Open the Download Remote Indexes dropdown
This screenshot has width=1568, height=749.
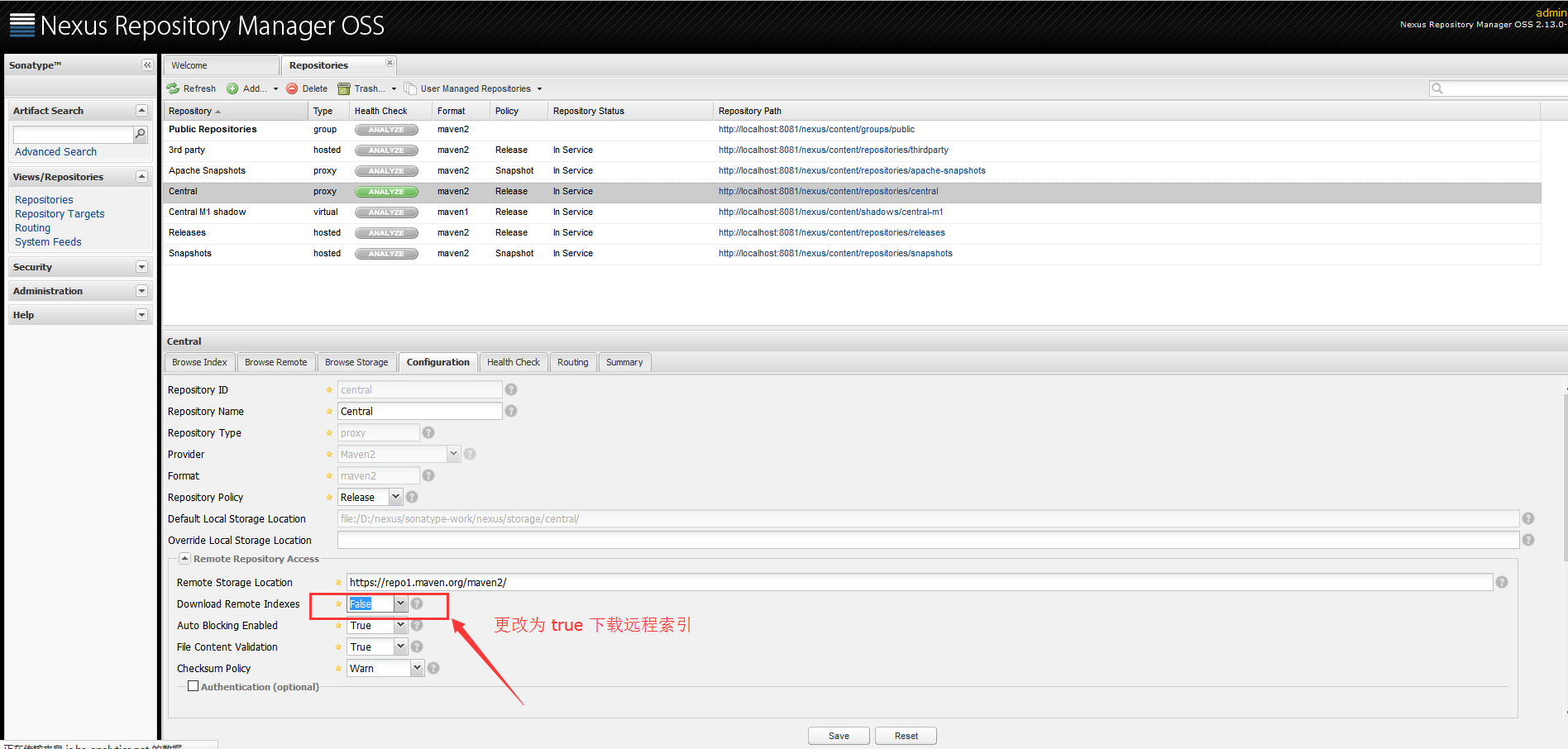[400, 603]
